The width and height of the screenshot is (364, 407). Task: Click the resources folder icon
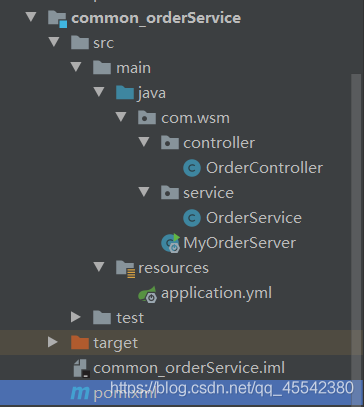[x=125, y=269]
